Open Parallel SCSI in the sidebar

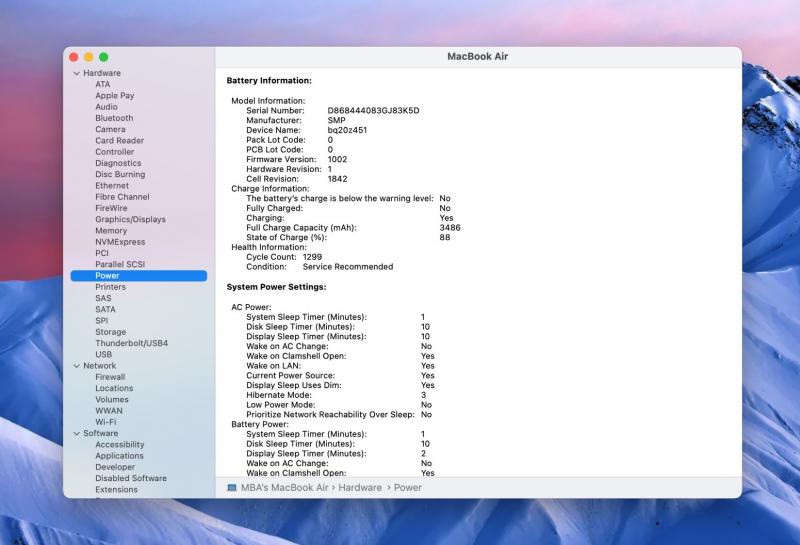click(120, 264)
